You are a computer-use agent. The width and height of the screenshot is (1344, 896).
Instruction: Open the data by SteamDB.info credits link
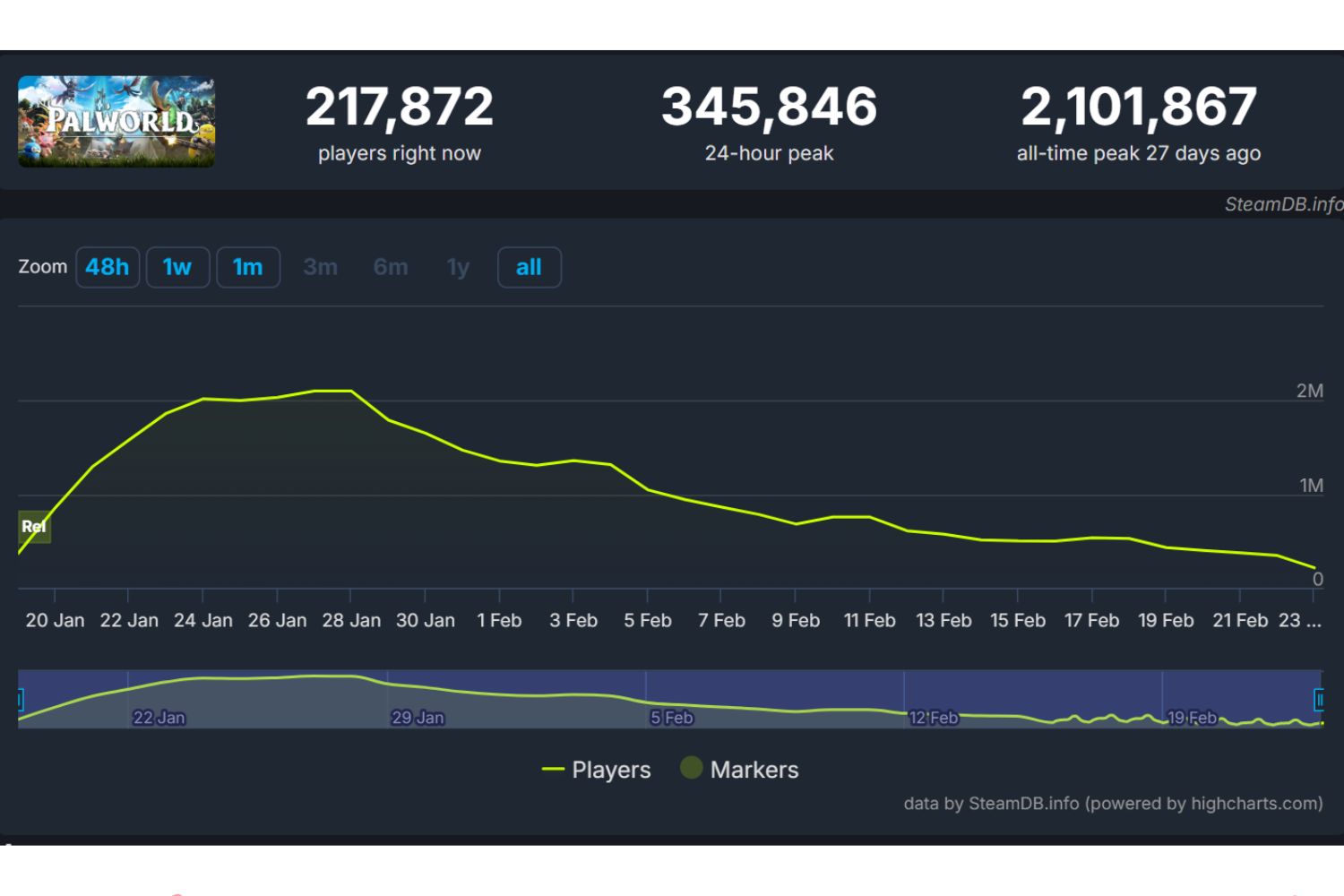(1113, 804)
